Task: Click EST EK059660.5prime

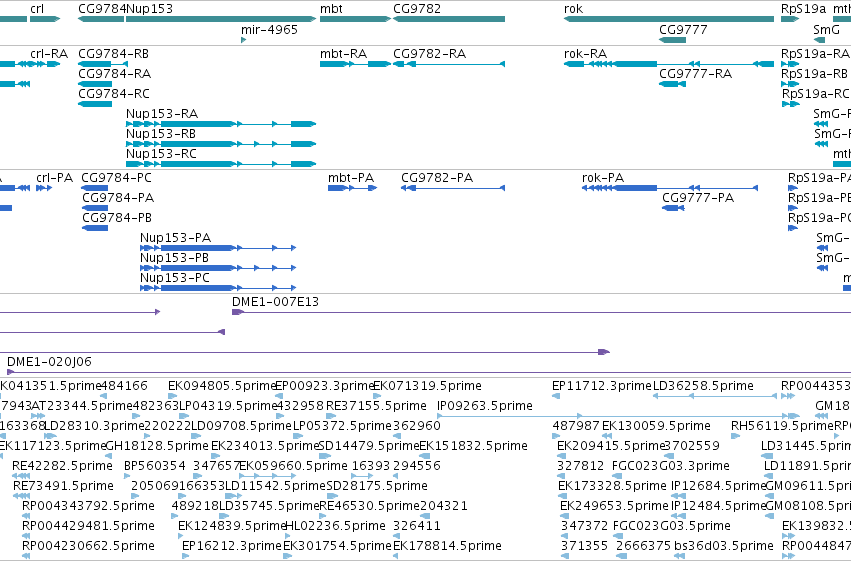Action: click(x=293, y=466)
